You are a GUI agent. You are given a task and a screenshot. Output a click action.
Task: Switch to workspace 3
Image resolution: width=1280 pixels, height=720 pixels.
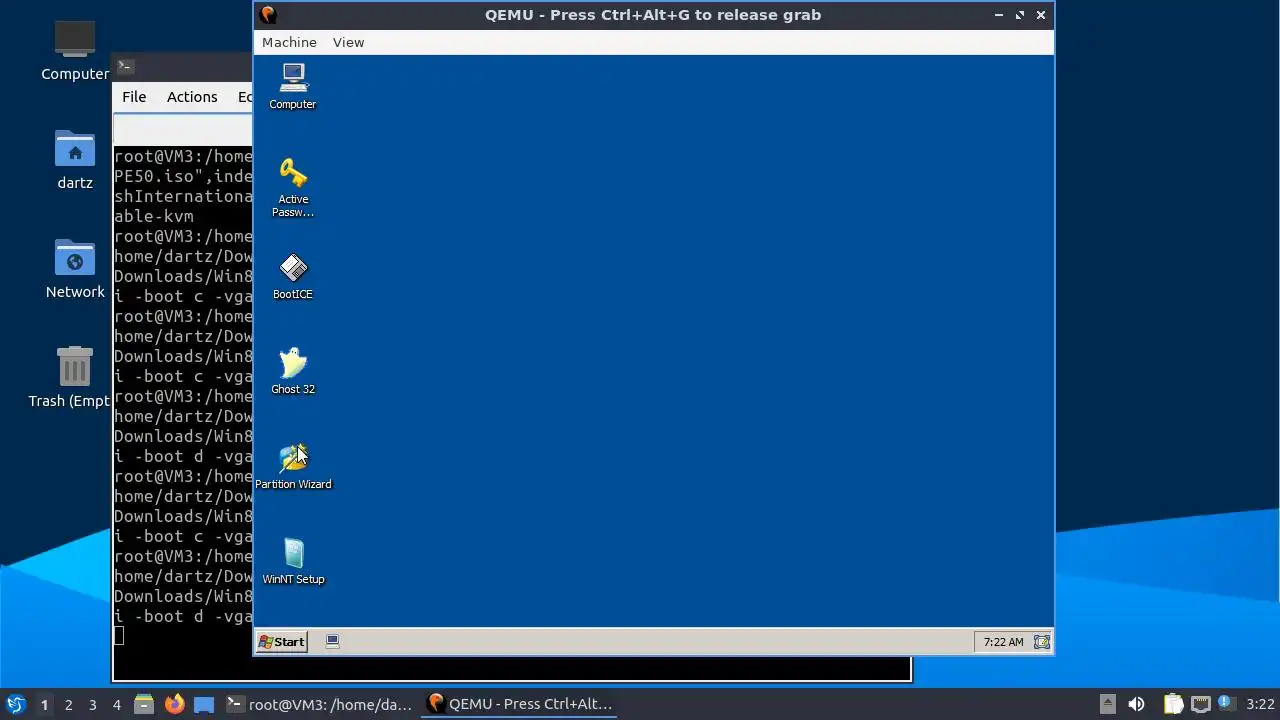(92, 704)
